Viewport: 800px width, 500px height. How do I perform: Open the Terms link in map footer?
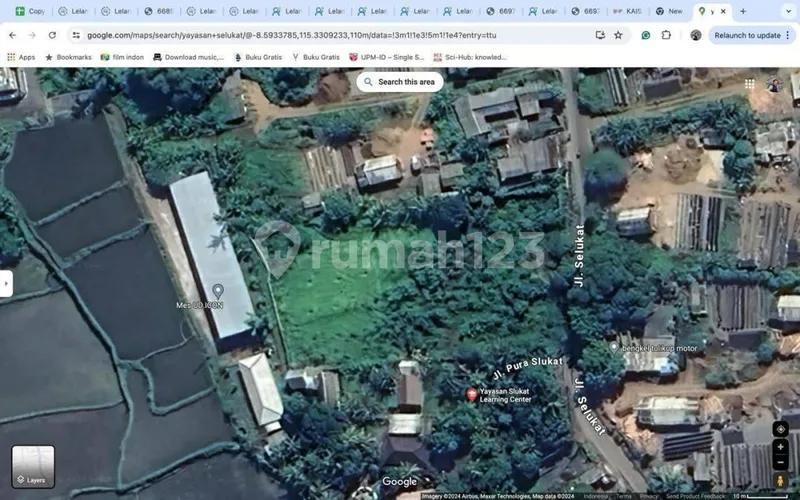624,496
